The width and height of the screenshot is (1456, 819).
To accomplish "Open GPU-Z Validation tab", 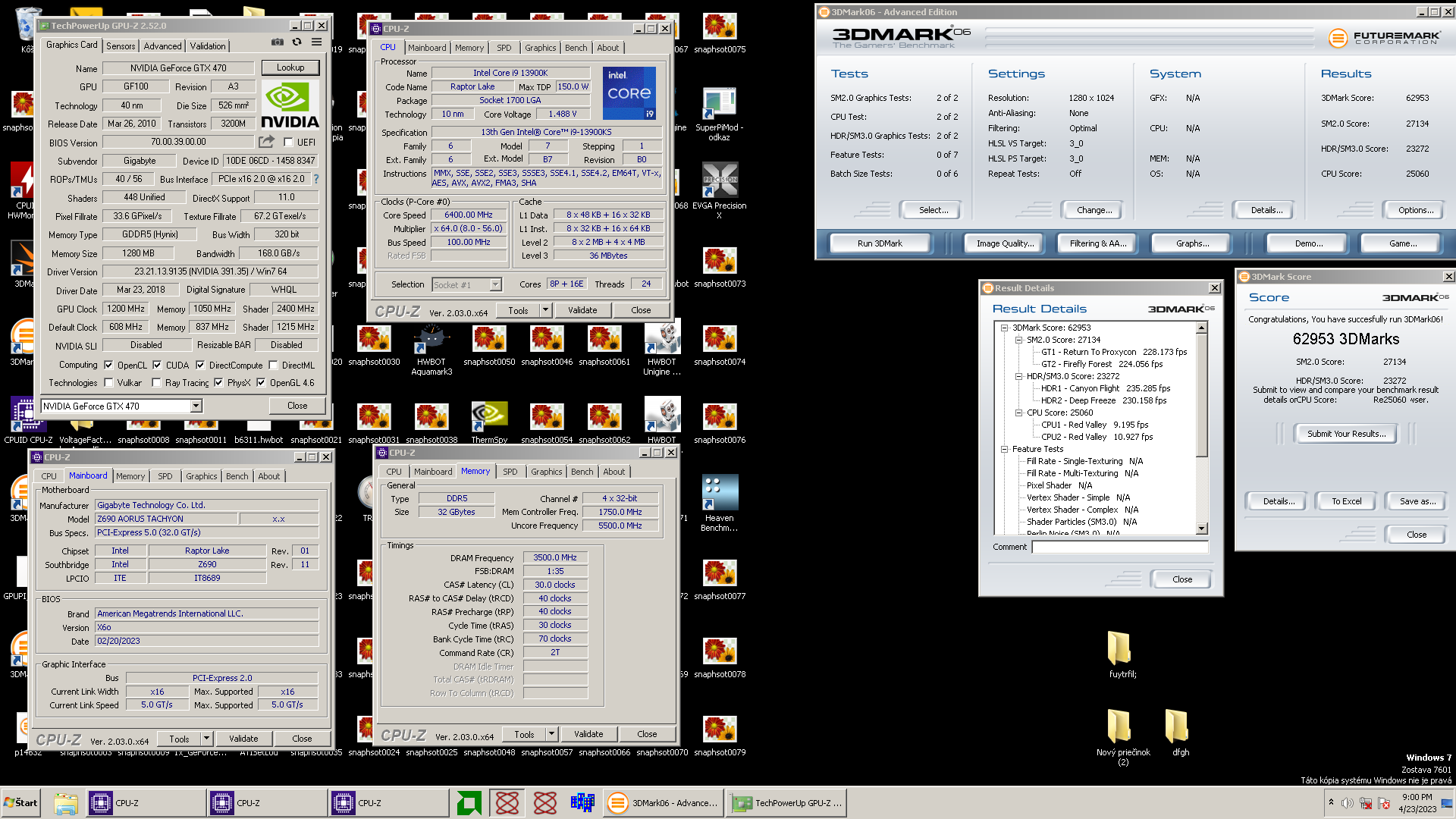I will 207,46.
